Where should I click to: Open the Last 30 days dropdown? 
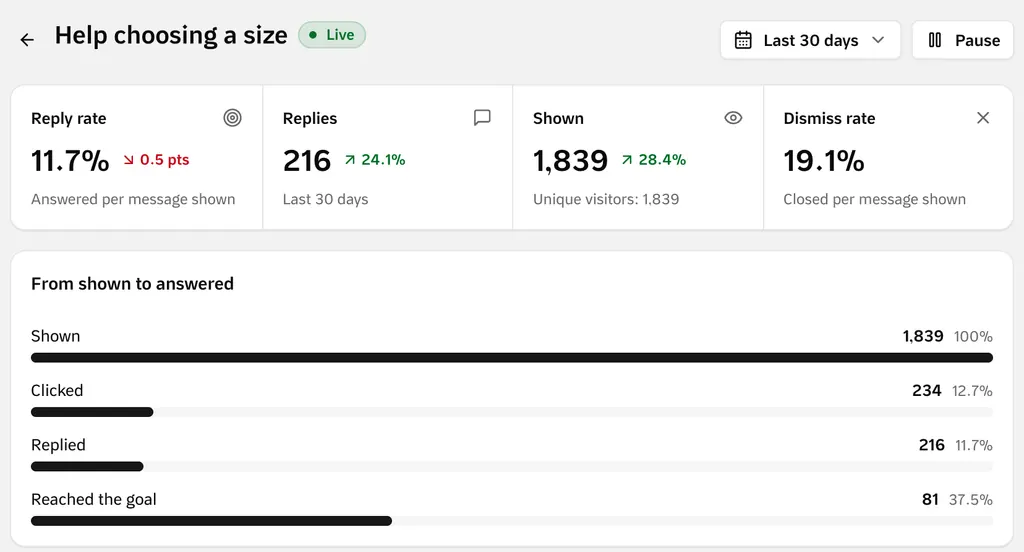[x=810, y=40]
